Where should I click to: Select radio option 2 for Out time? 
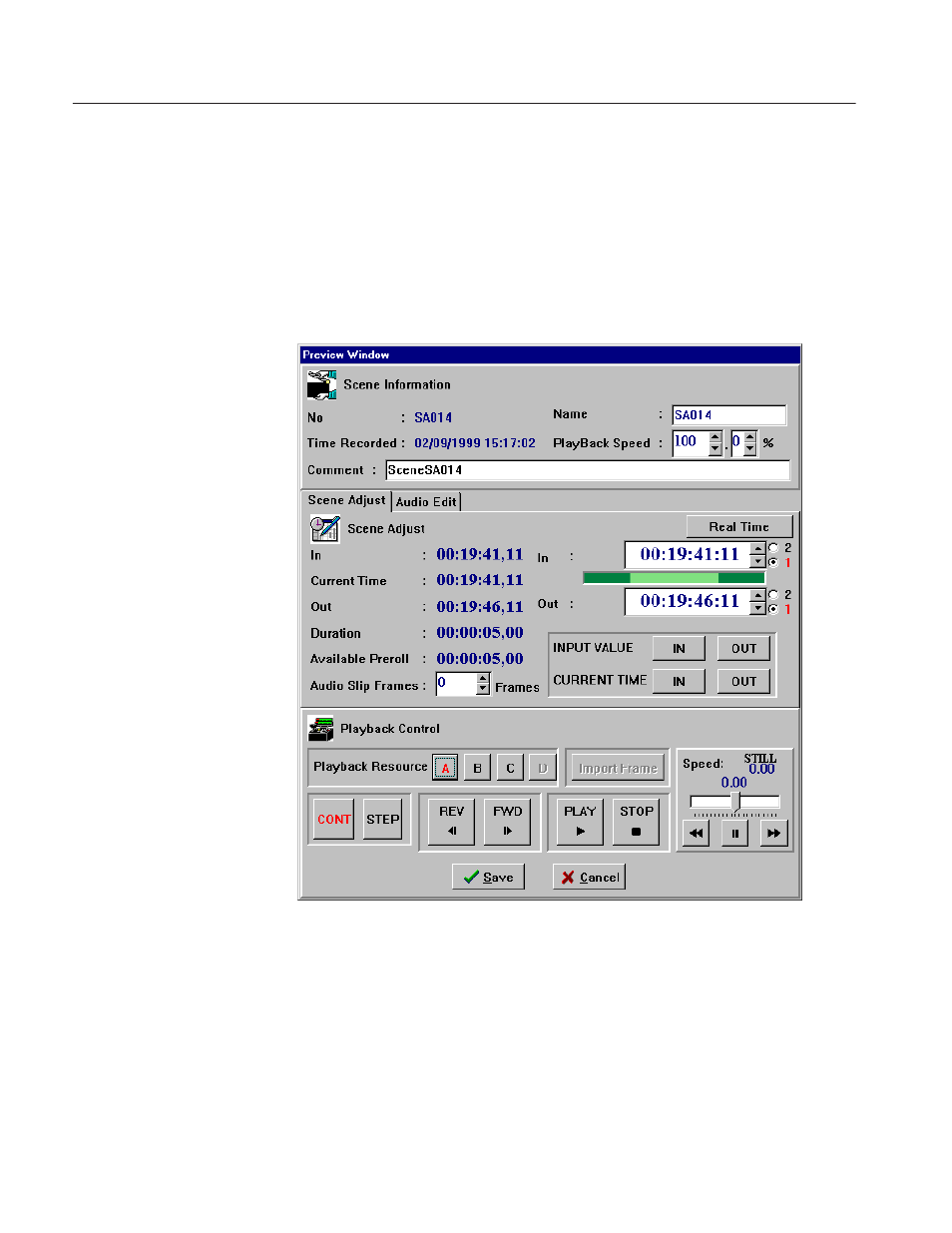pos(773,595)
